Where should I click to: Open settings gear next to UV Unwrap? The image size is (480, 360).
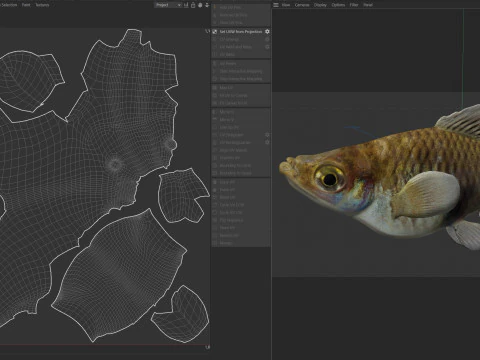click(267, 39)
